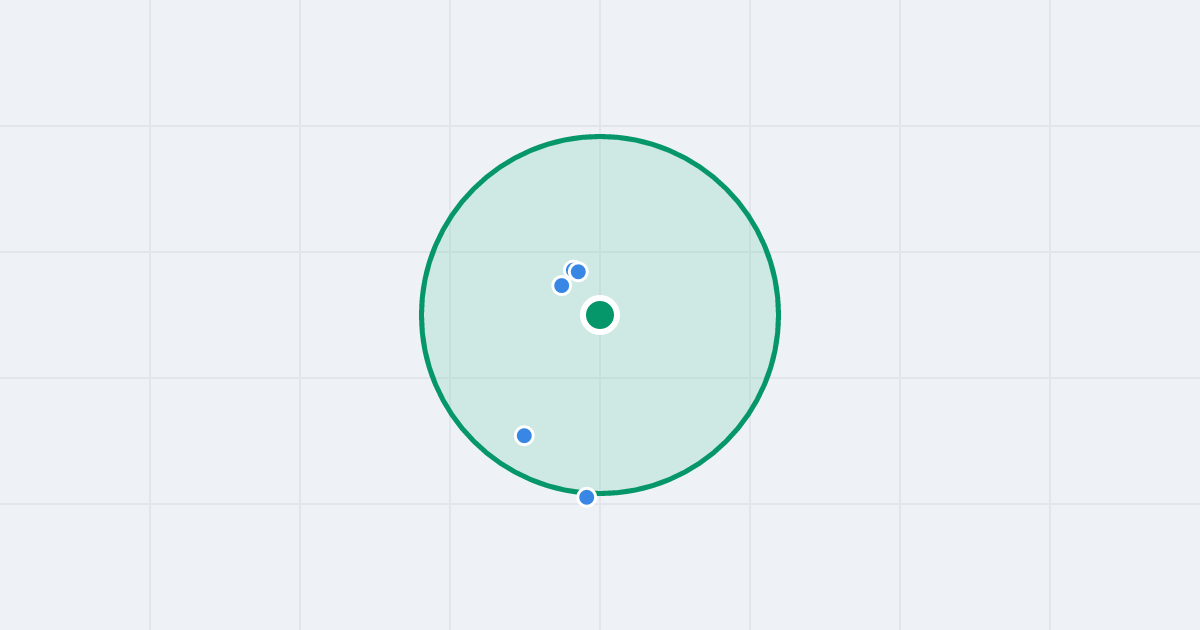Click the green center marker dot
The image size is (1200, 630).
[x=600, y=315]
